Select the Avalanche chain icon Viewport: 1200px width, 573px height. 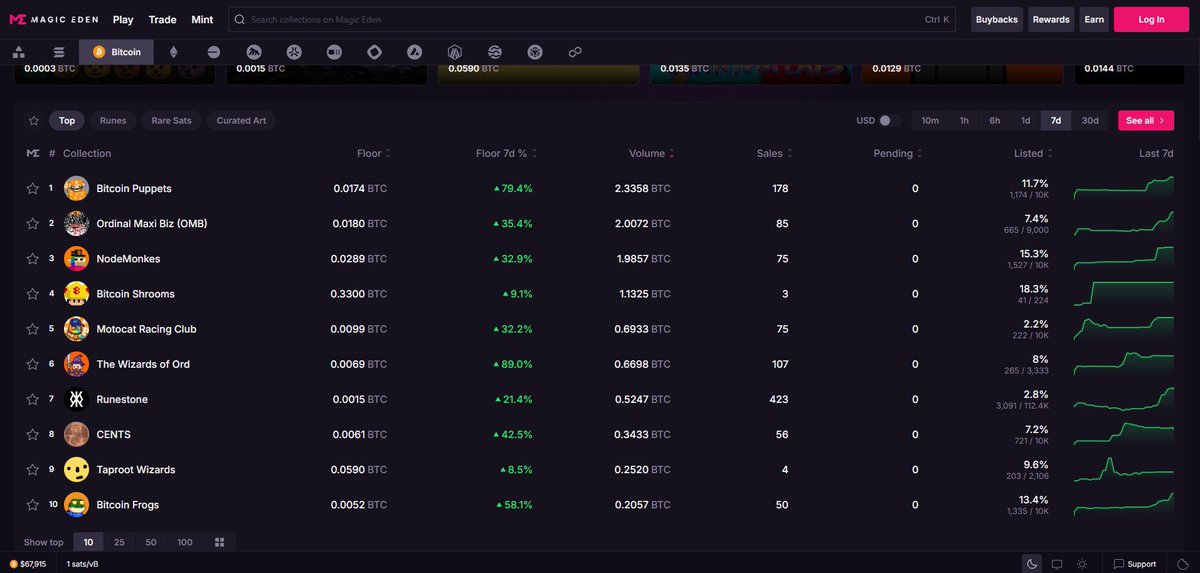tap(415, 52)
